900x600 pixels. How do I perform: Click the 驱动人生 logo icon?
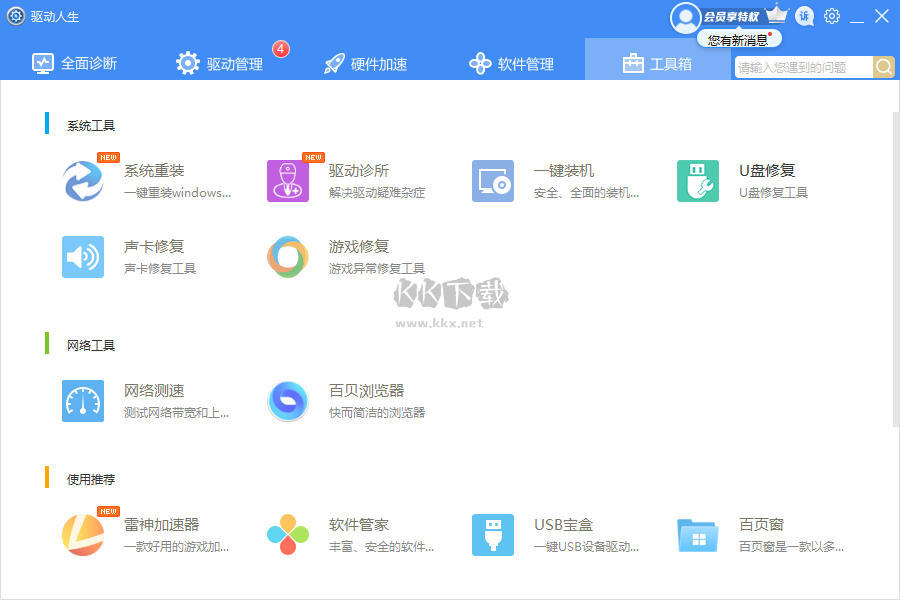(15, 16)
